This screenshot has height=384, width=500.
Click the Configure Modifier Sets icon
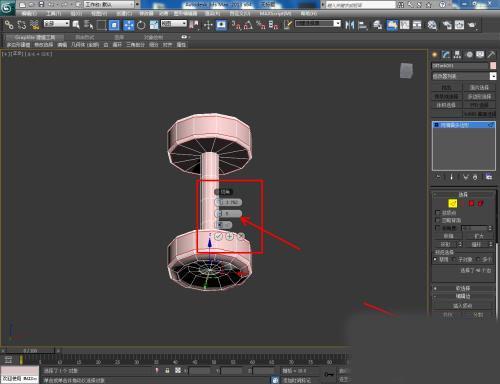click(x=489, y=177)
